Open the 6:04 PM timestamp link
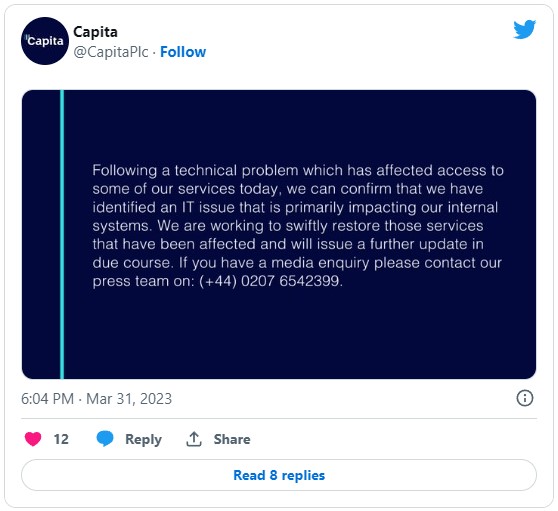This screenshot has width=558, height=511. 47,399
